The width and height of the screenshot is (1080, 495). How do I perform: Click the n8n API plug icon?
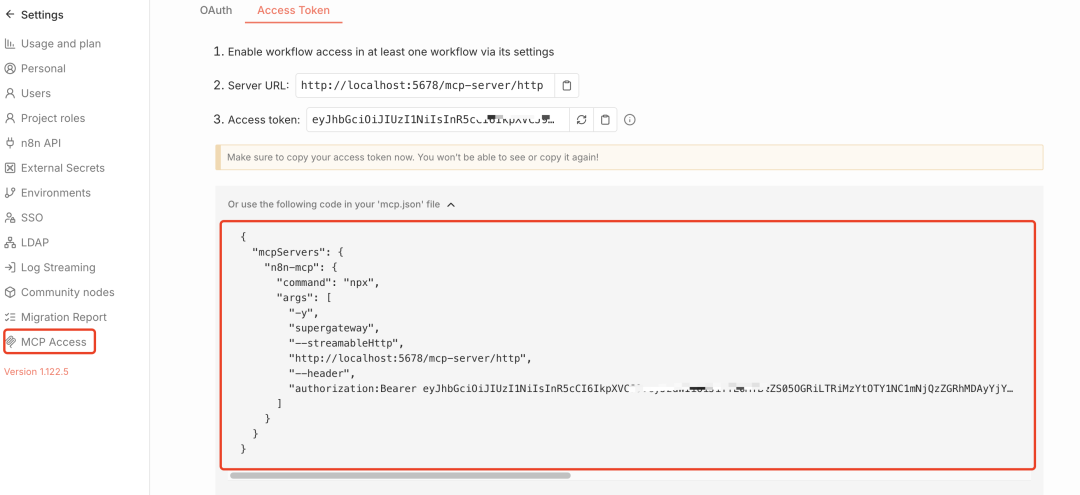pyautogui.click(x=10, y=143)
